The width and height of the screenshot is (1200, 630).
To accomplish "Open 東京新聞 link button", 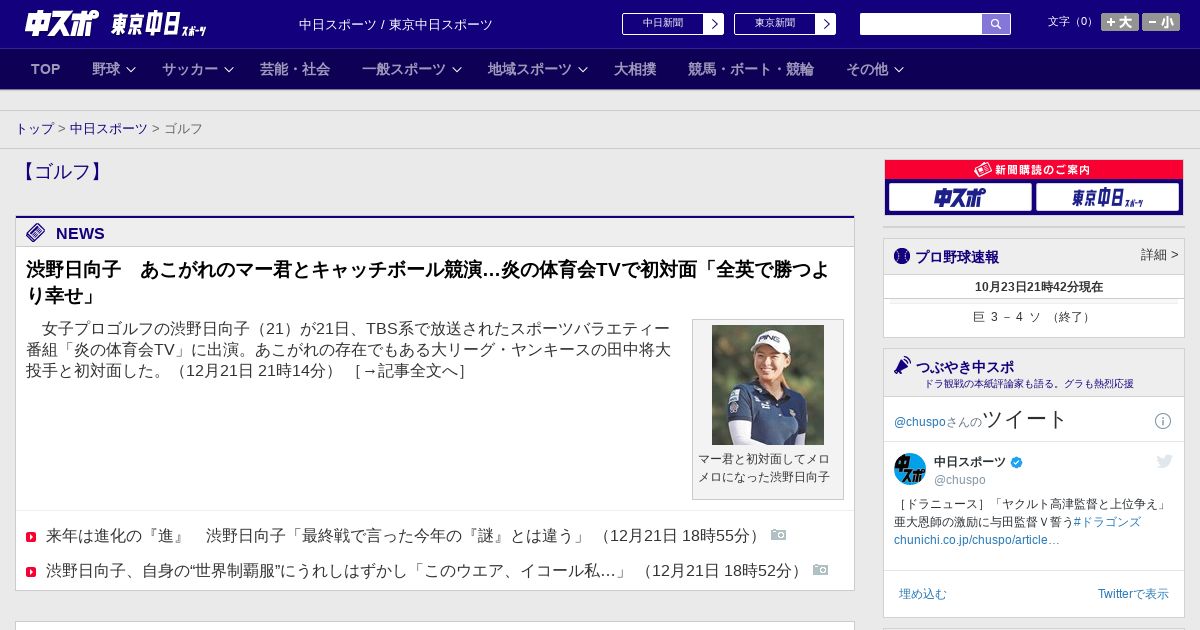I will 775,24.
